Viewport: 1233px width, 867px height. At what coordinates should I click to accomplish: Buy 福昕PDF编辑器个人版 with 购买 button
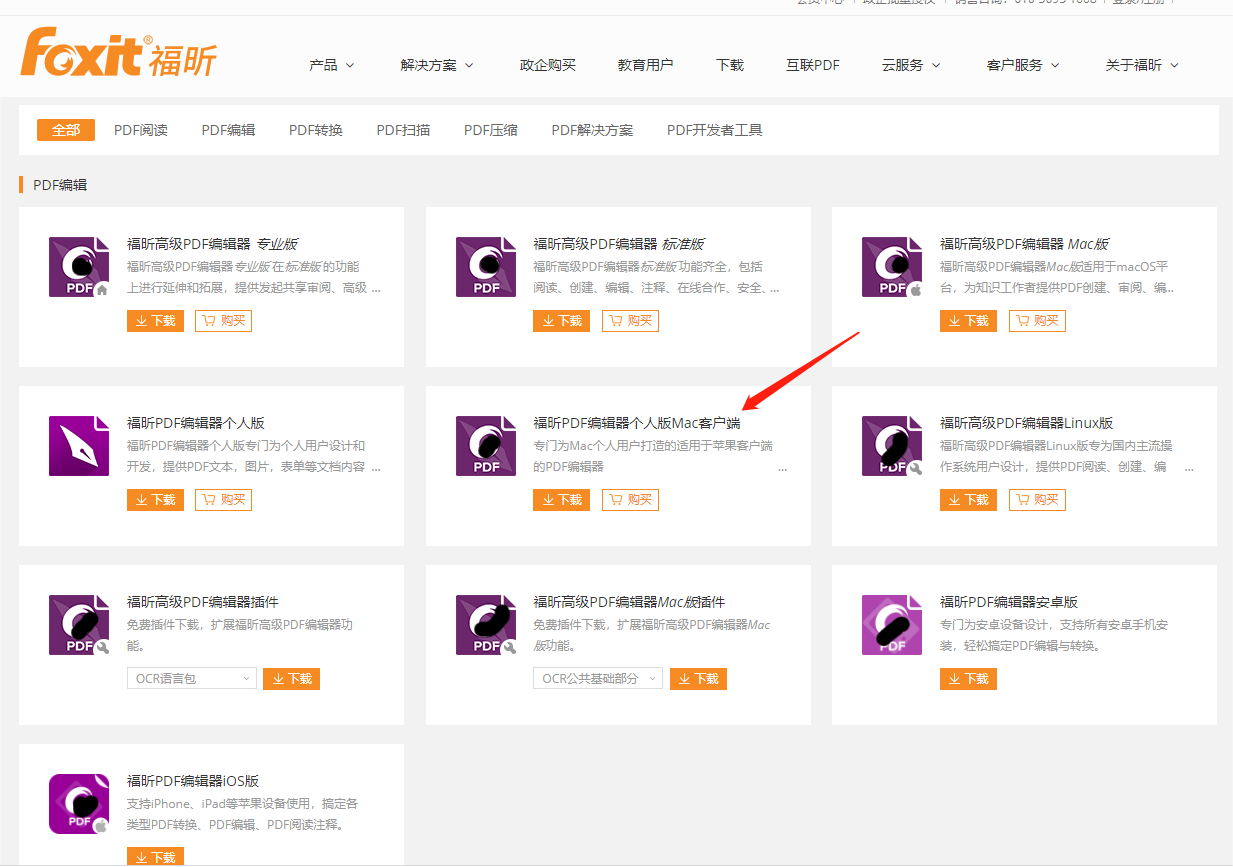tap(223, 500)
